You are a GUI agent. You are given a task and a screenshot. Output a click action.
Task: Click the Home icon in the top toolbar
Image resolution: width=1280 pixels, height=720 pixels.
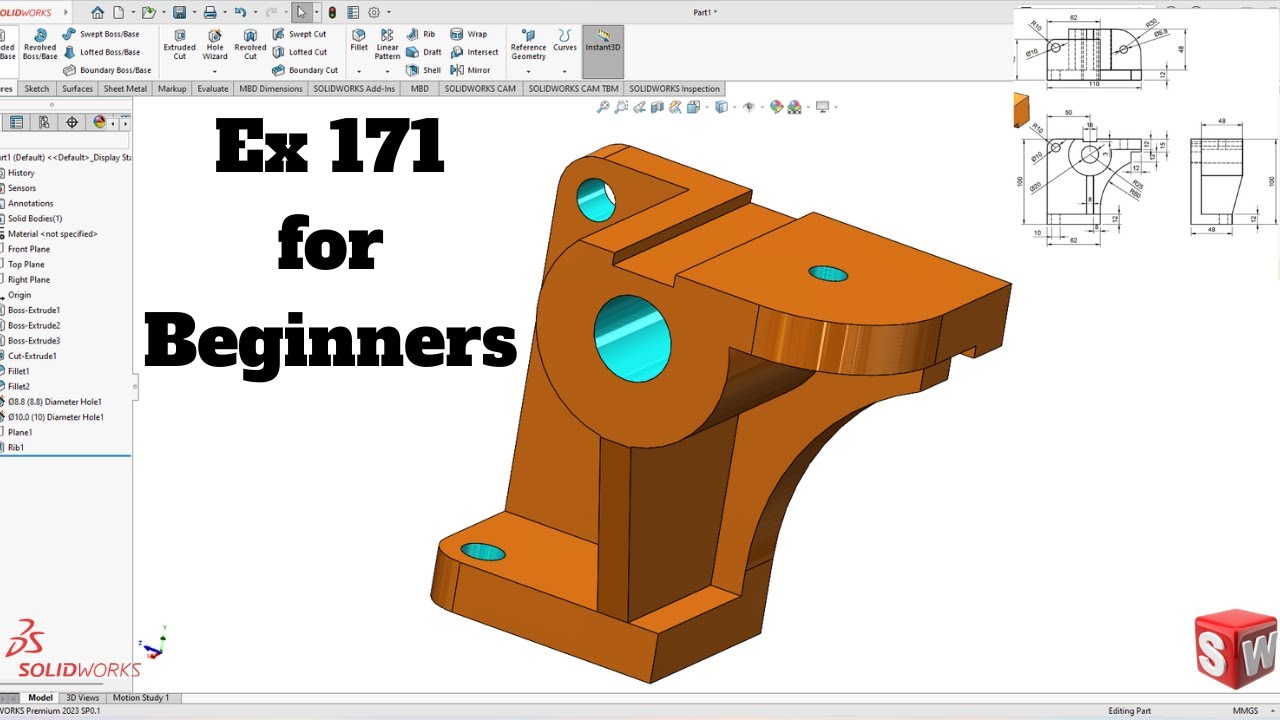(x=97, y=13)
